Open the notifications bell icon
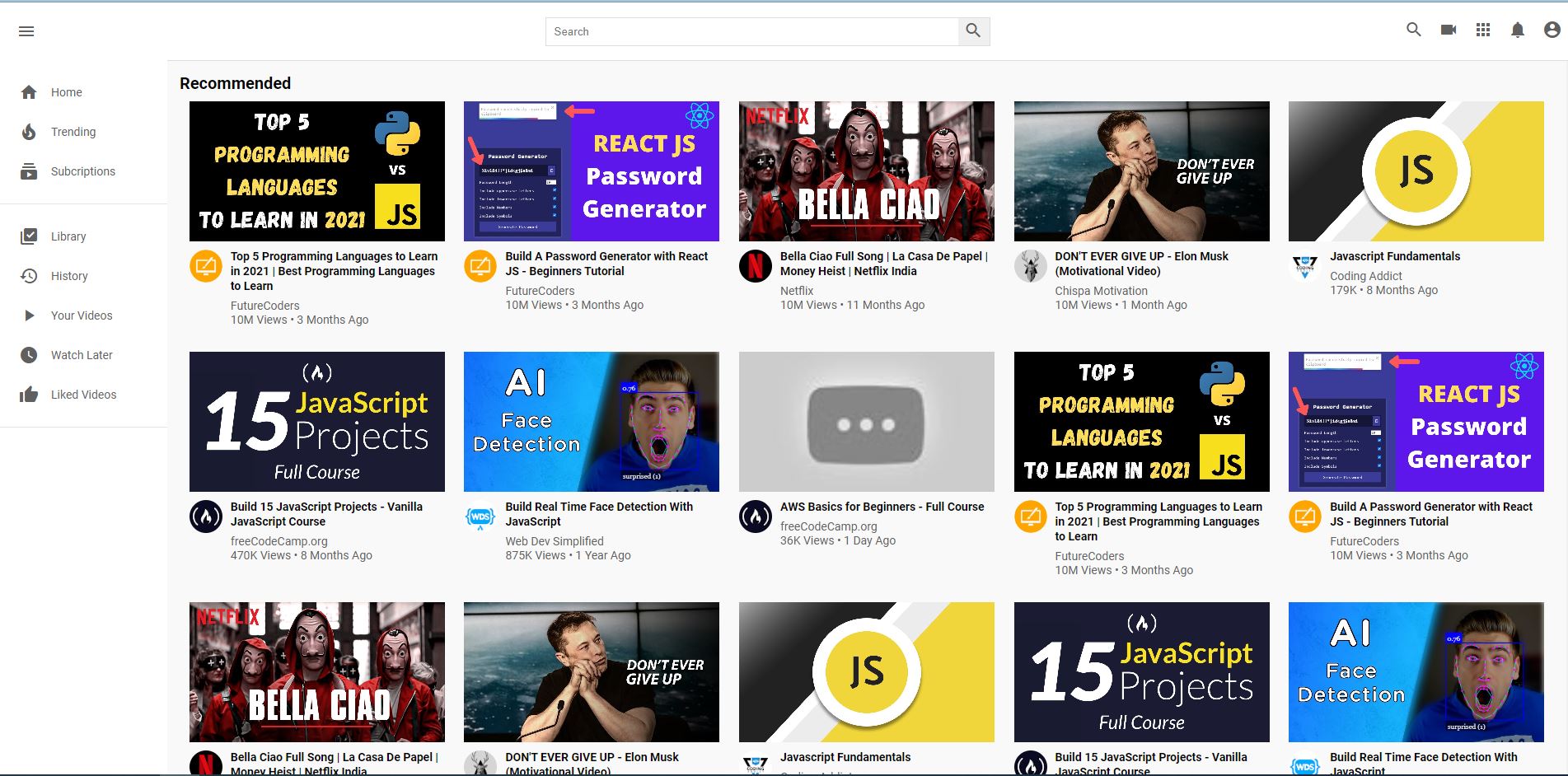 (1518, 30)
